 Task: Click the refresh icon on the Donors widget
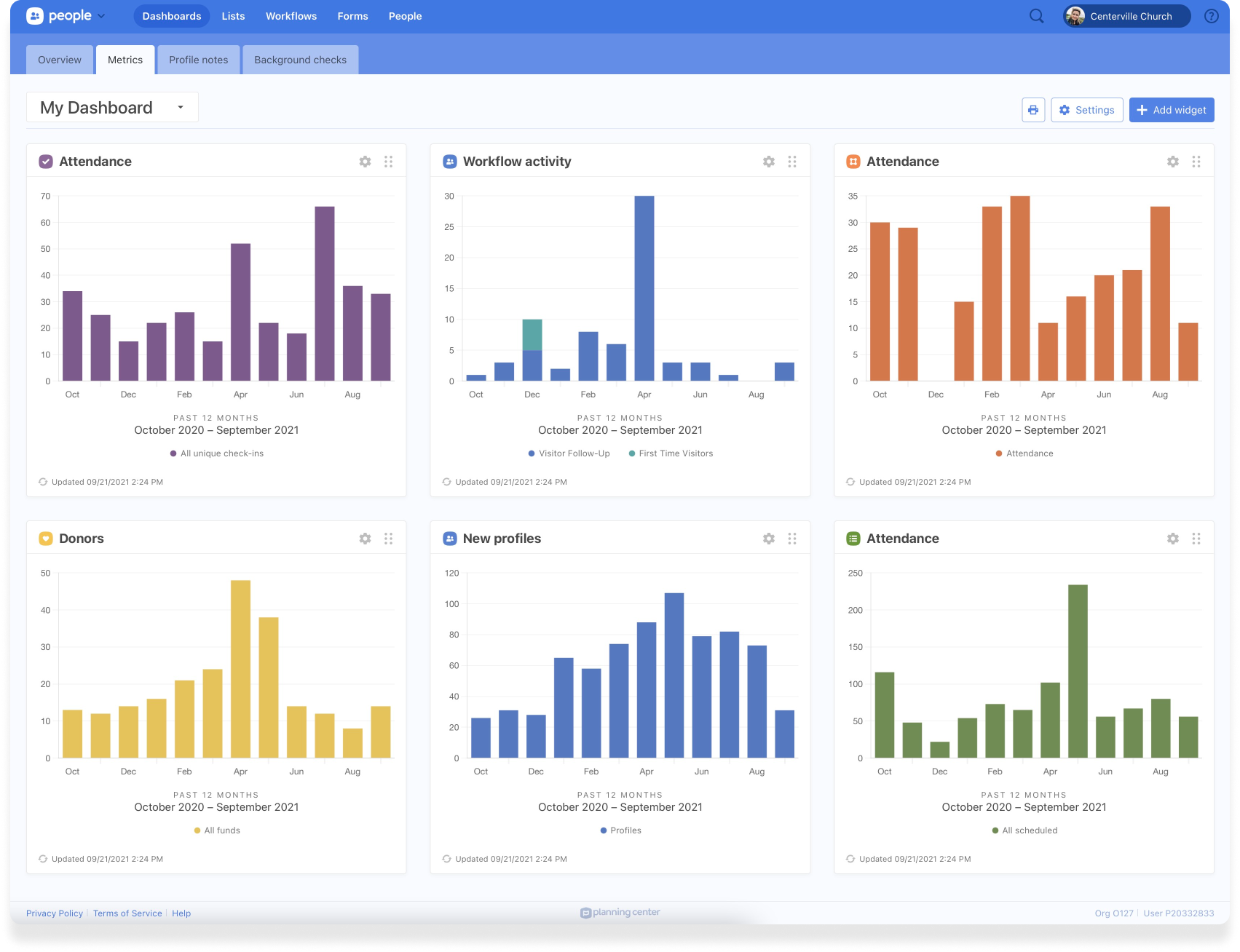[44, 858]
